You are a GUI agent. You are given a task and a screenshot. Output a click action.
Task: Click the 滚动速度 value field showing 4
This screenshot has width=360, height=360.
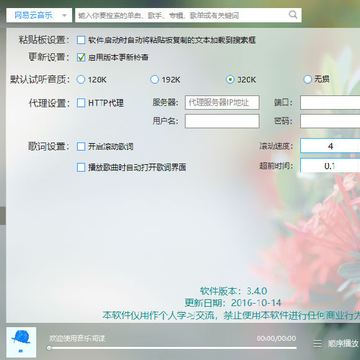coord(330,146)
